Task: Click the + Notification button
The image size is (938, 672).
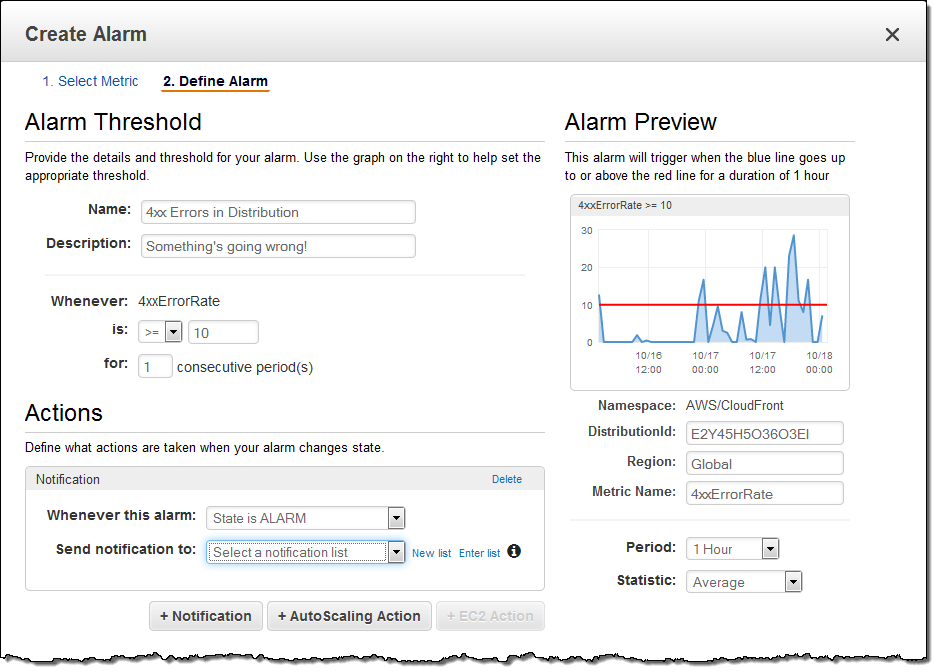Action: (206, 616)
